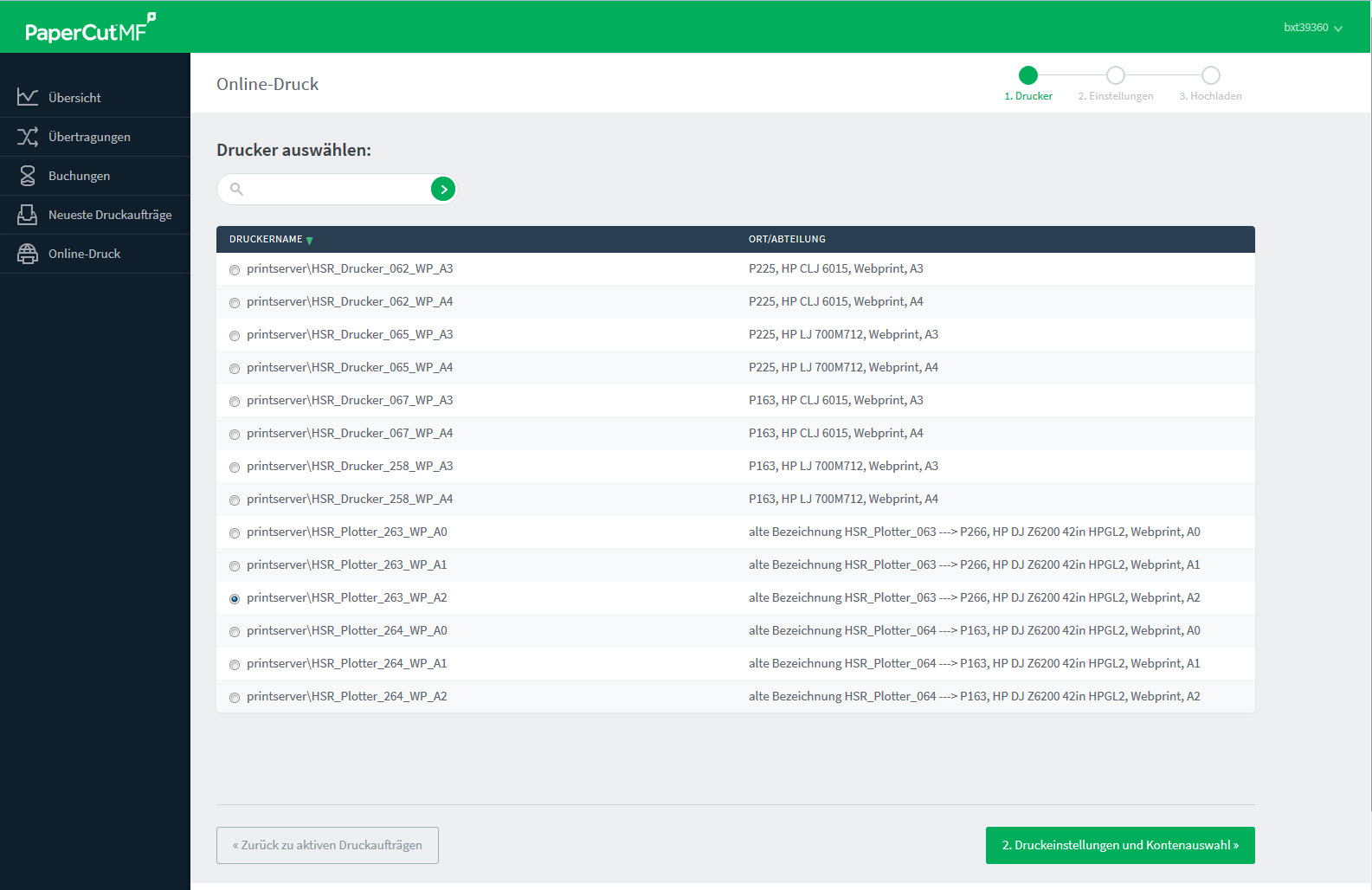Open the bxt39360 user dropdown
The image size is (1372, 890).
coord(1312,28)
